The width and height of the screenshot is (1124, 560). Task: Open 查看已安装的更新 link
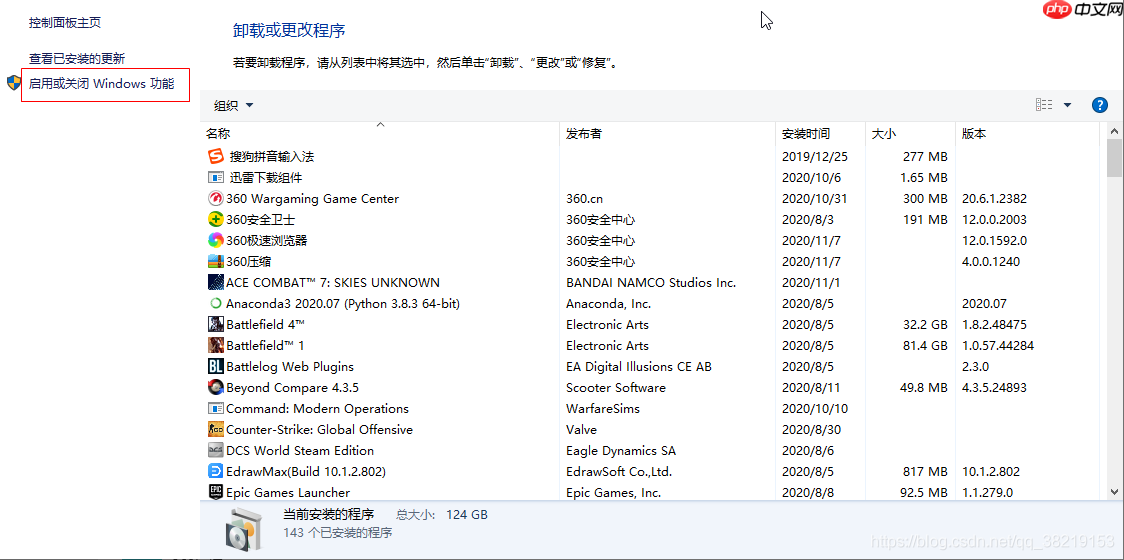77,58
